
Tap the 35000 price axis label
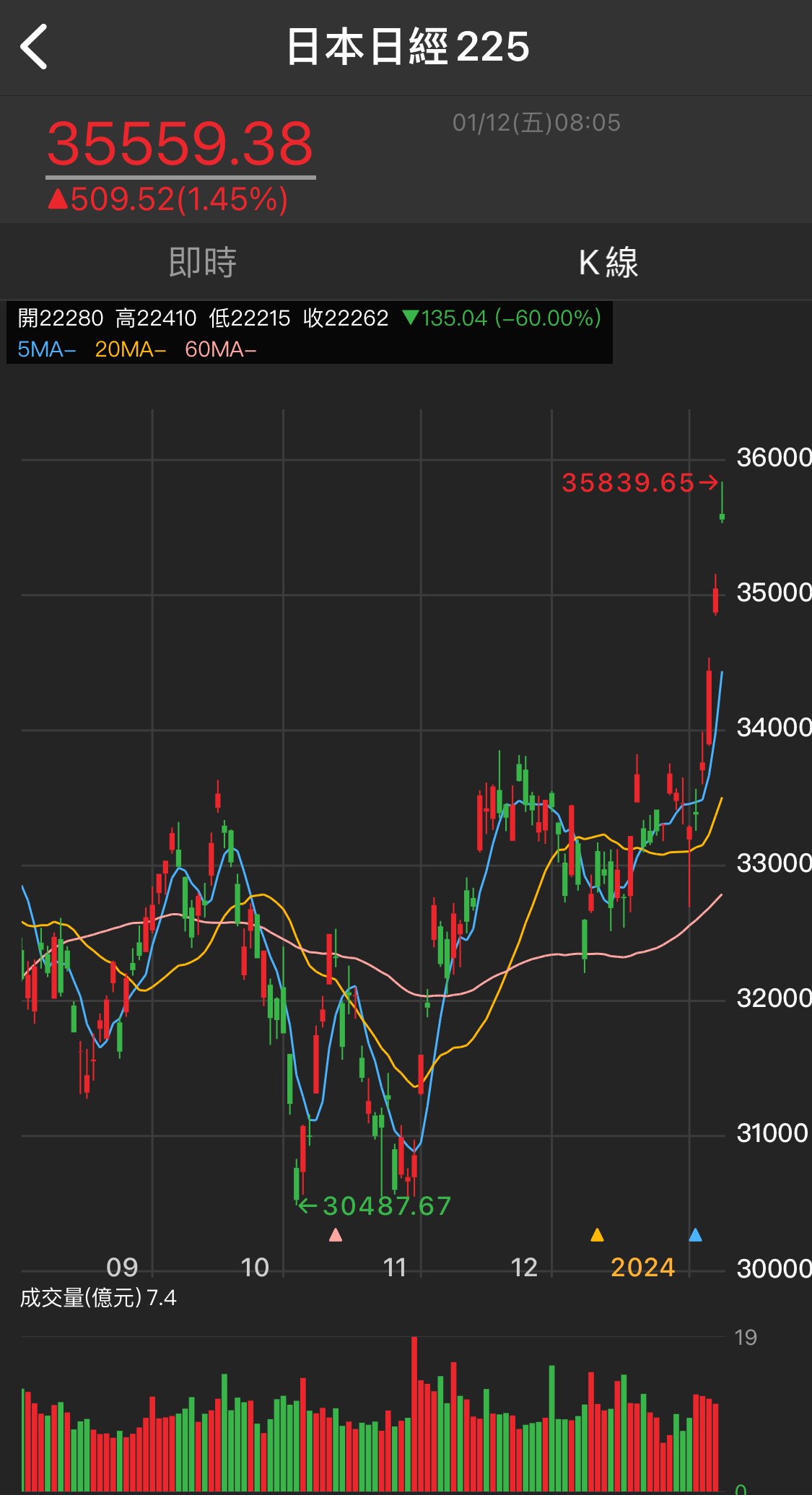click(x=774, y=593)
